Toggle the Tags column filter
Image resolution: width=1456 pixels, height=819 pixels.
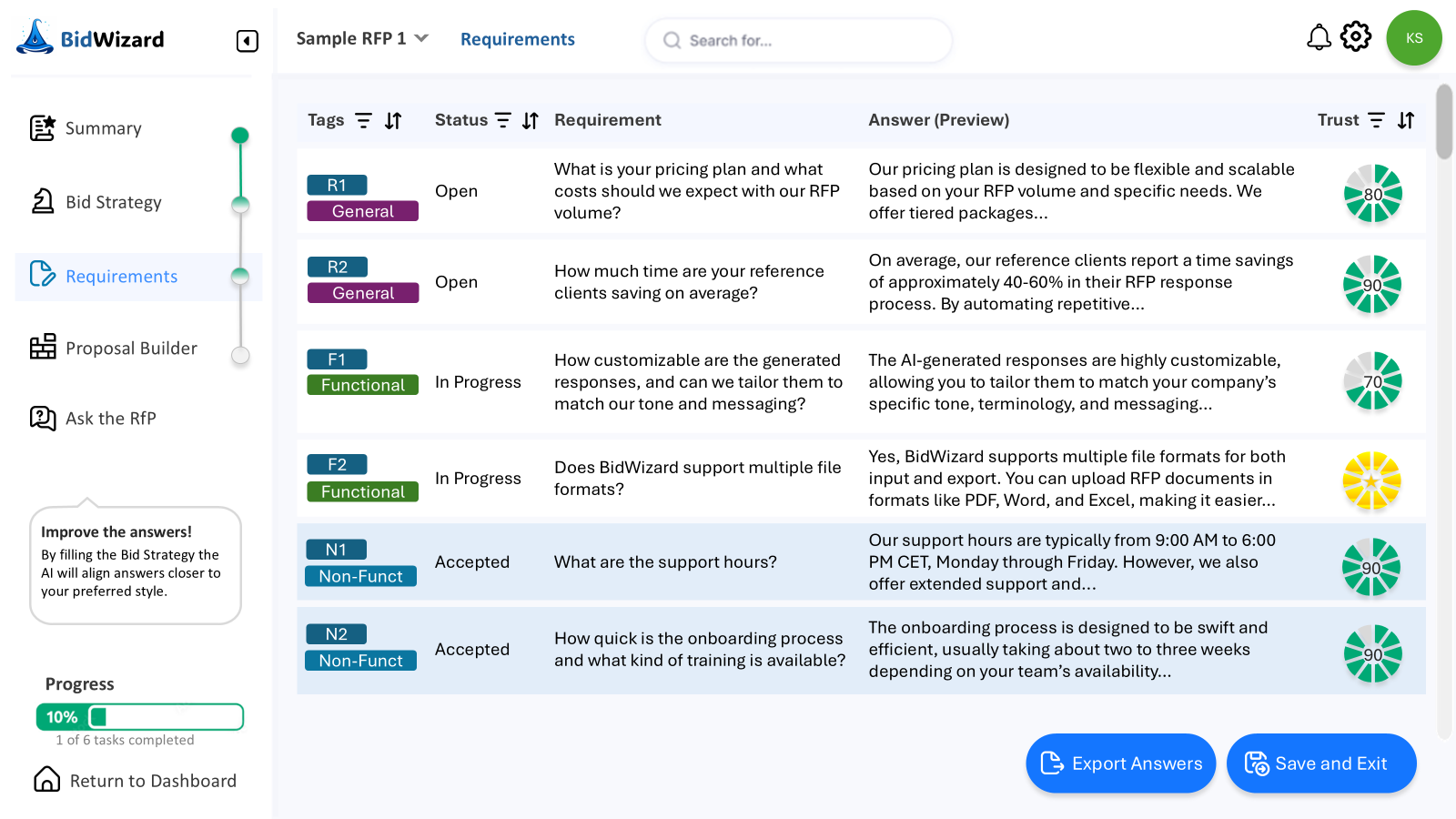363,119
